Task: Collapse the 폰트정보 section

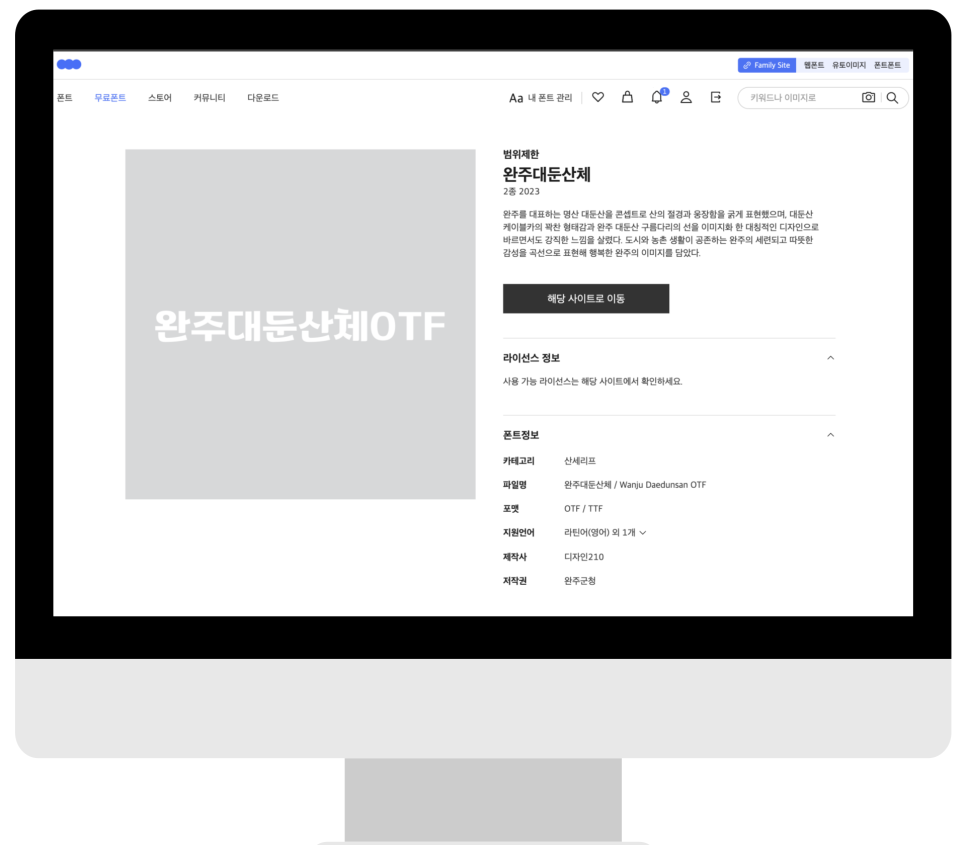Action: [x=830, y=435]
